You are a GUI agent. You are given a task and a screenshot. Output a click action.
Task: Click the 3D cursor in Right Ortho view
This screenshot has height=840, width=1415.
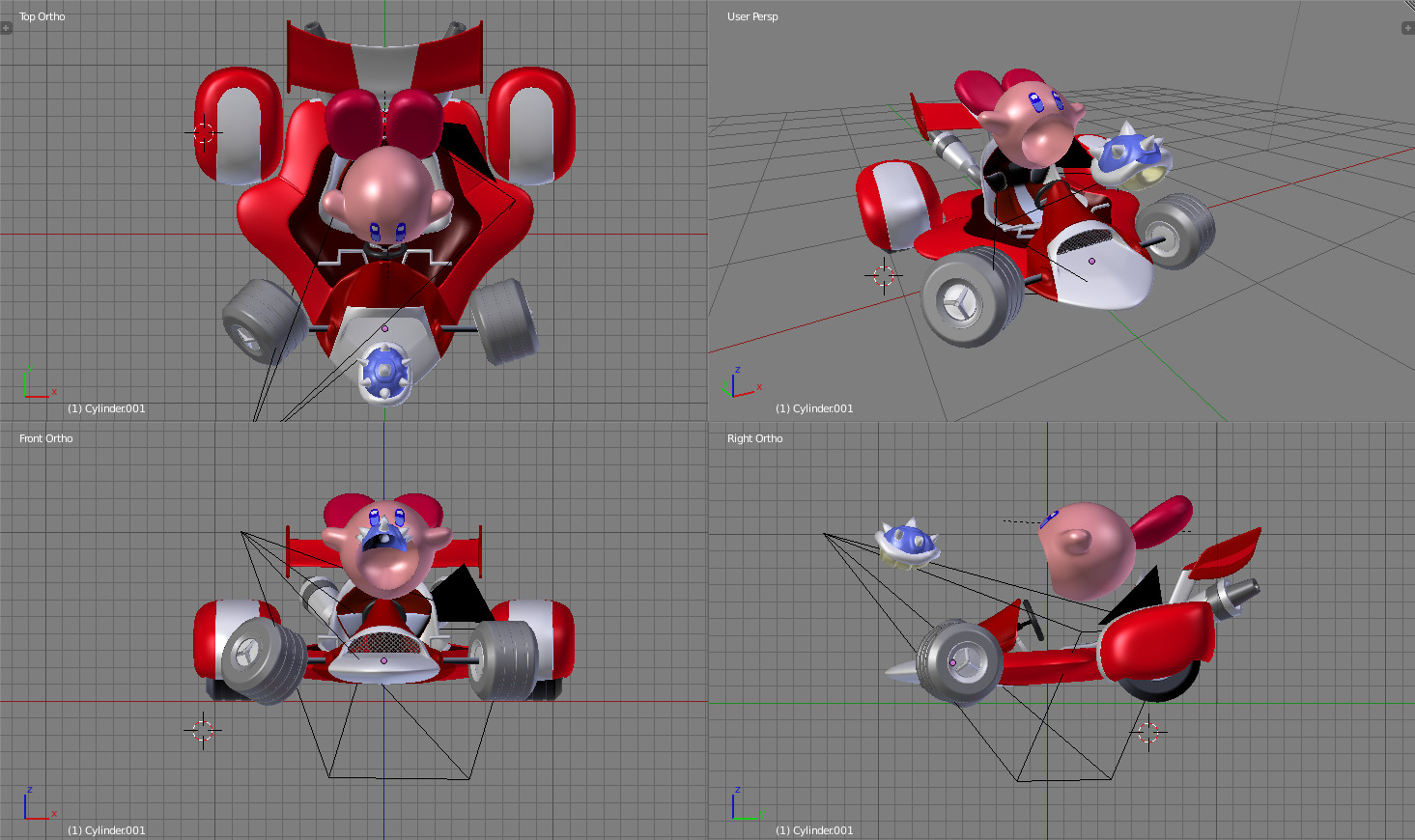point(1147,733)
